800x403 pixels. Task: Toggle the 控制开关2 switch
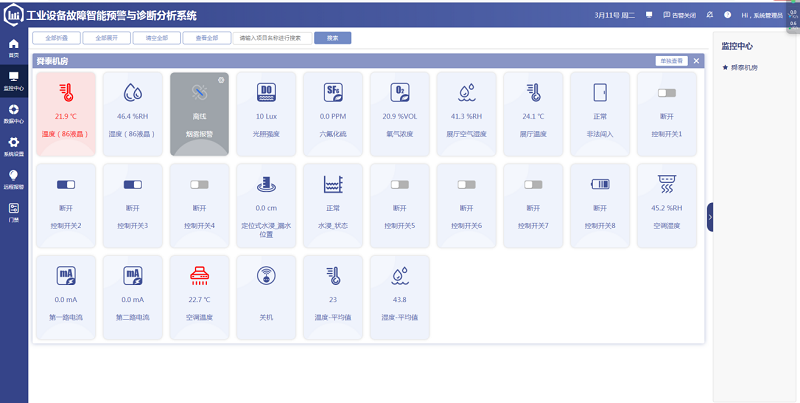66,184
